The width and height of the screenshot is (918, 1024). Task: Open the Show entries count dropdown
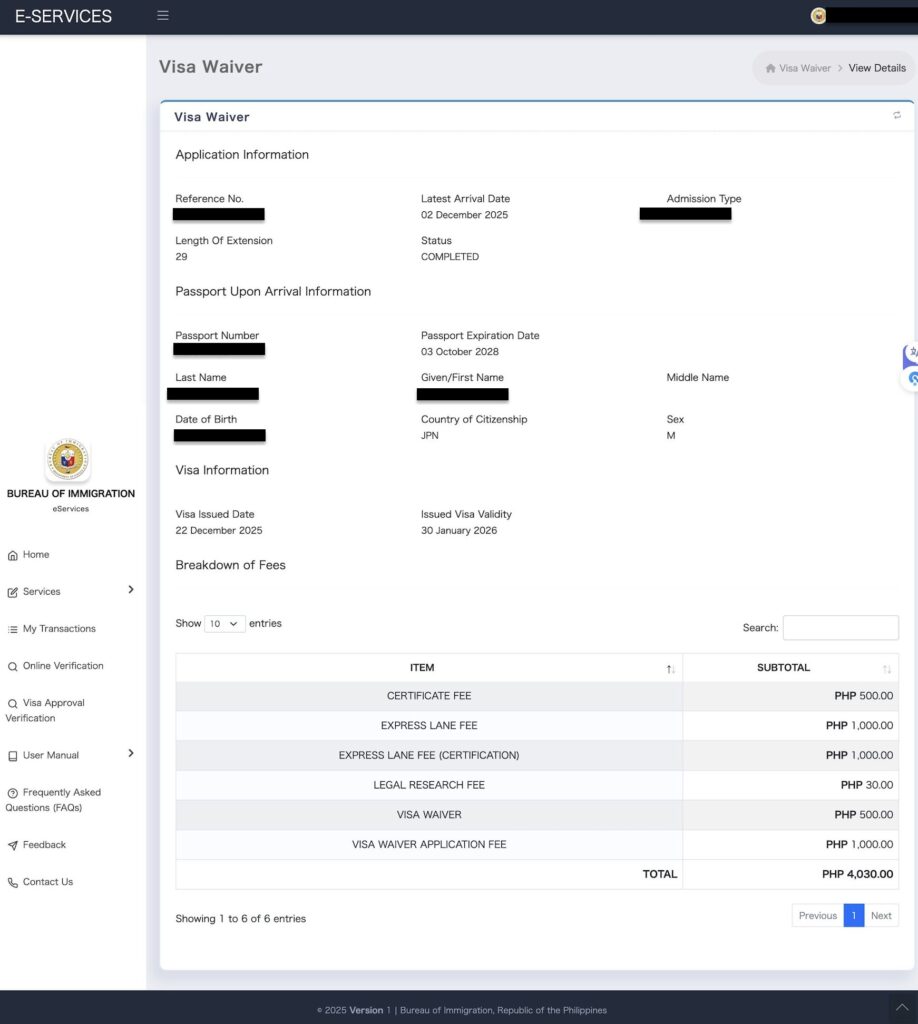(225, 623)
